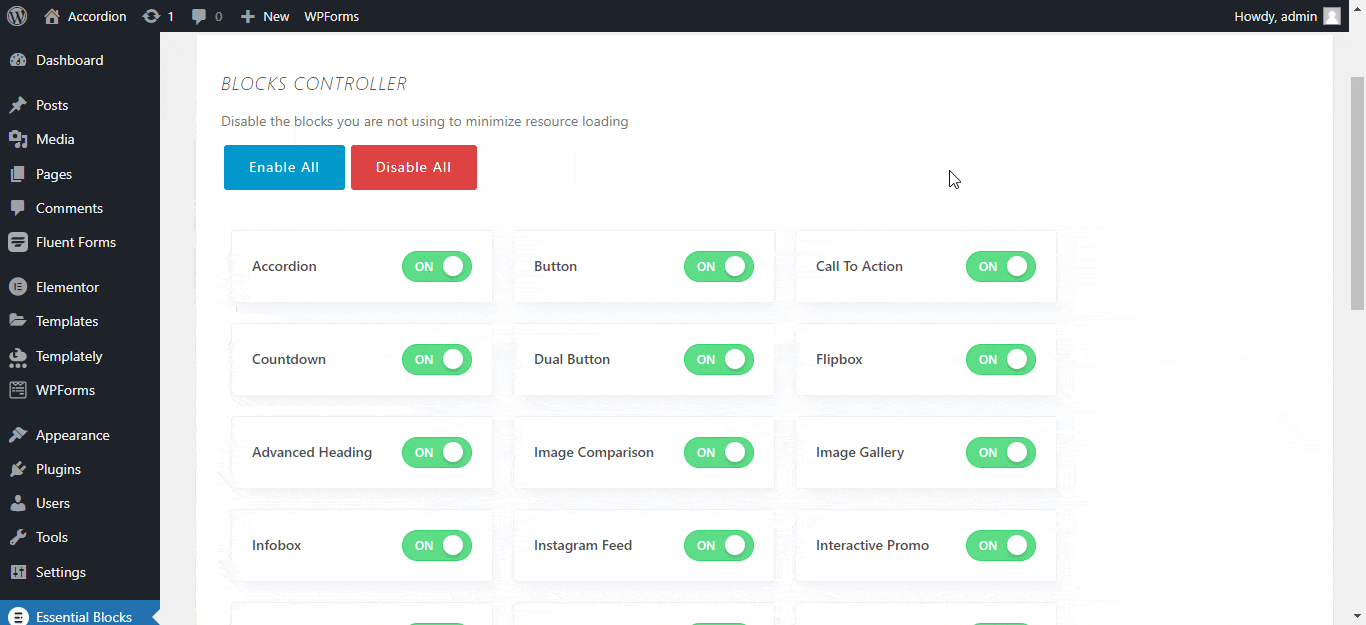
Task: Click the Dashboard gauge icon
Action: (x=18, y=60)
